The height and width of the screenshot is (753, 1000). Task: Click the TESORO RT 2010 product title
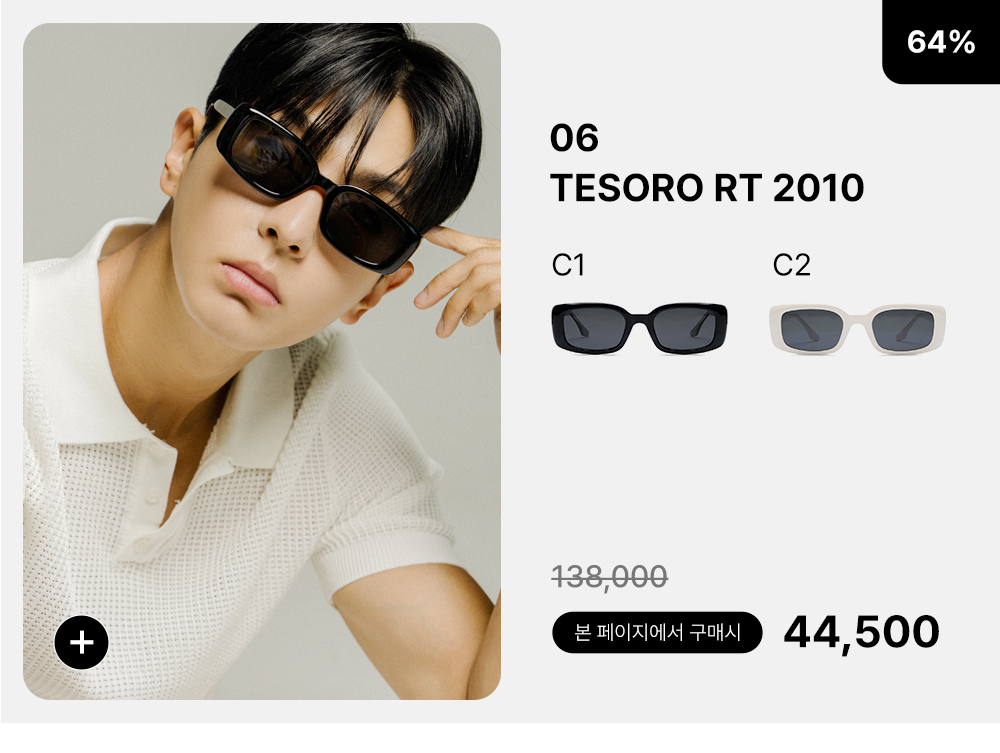[707, 187]
